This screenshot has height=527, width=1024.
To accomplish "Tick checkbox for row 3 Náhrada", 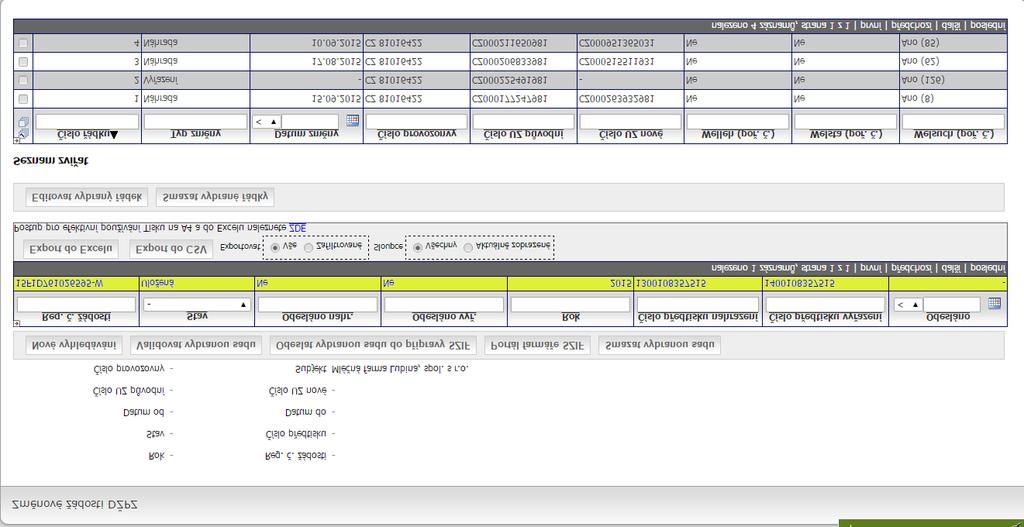I will [24, 62].
